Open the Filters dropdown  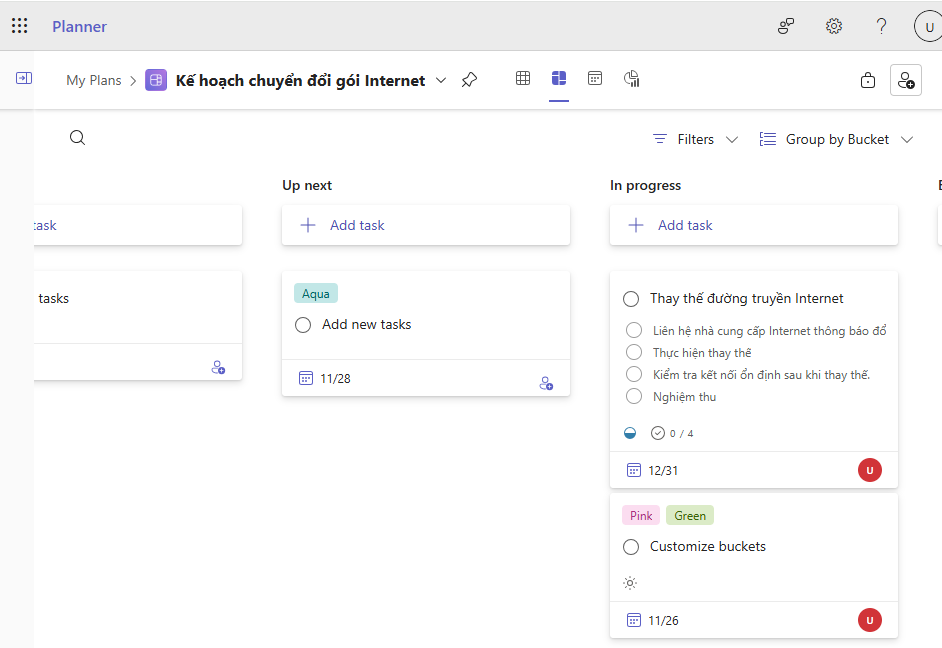(x=695, y=139)
